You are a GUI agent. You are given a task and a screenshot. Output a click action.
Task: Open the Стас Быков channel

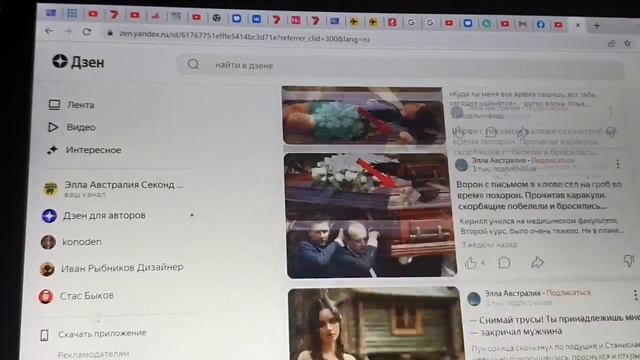tap(87, 296)
